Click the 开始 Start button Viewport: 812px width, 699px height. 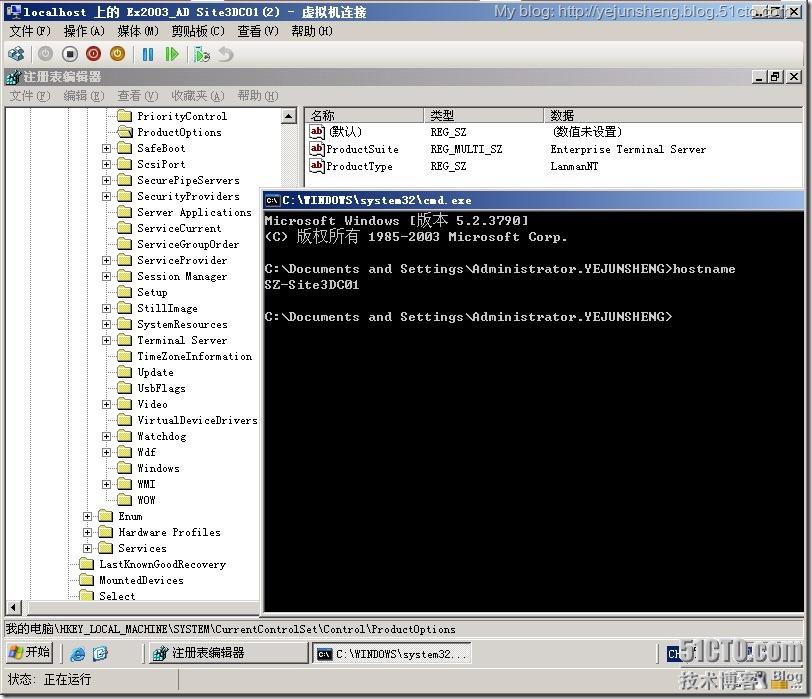pyautogui.click(x=30, y=652)
